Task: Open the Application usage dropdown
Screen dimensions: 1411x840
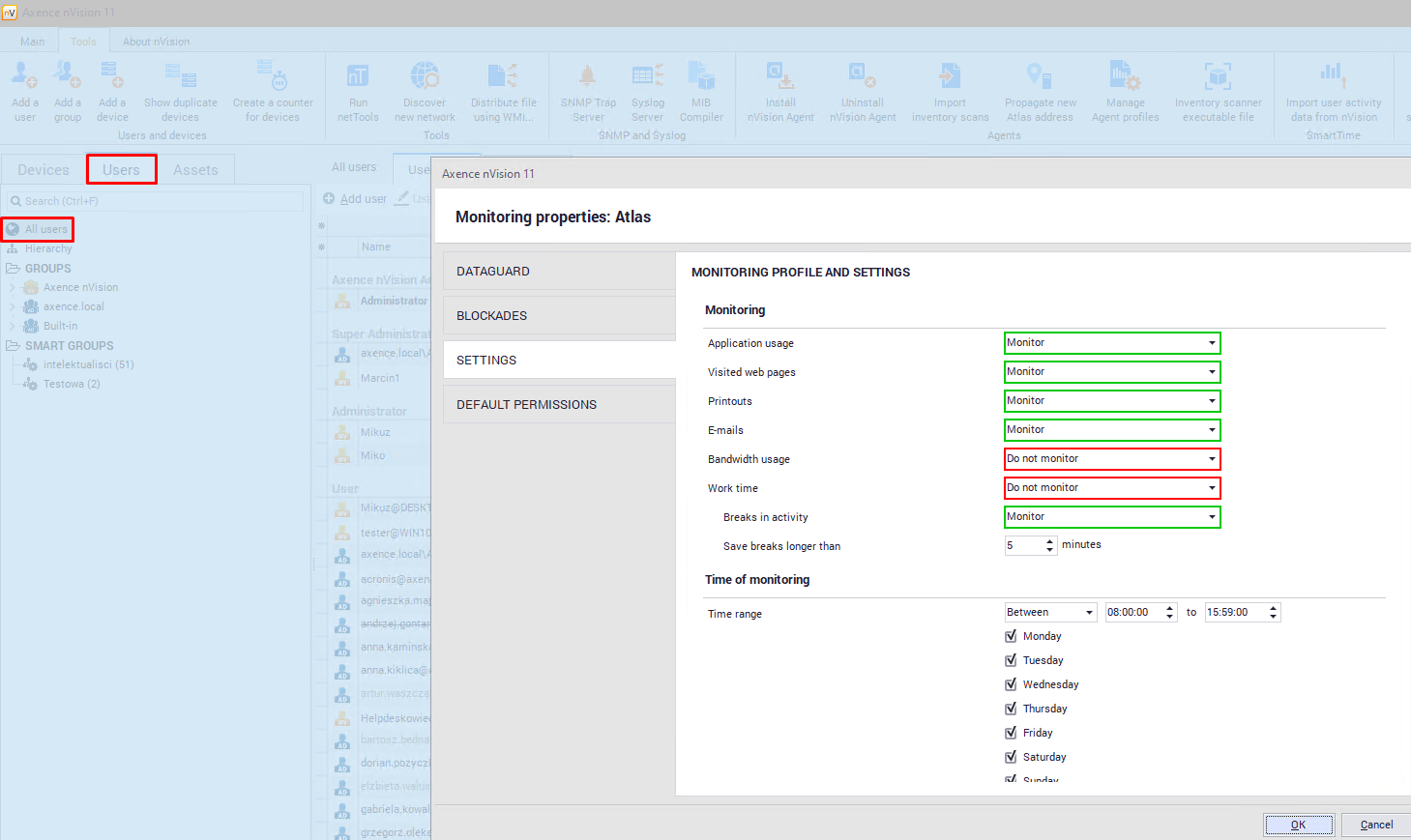Action: 1111,343
